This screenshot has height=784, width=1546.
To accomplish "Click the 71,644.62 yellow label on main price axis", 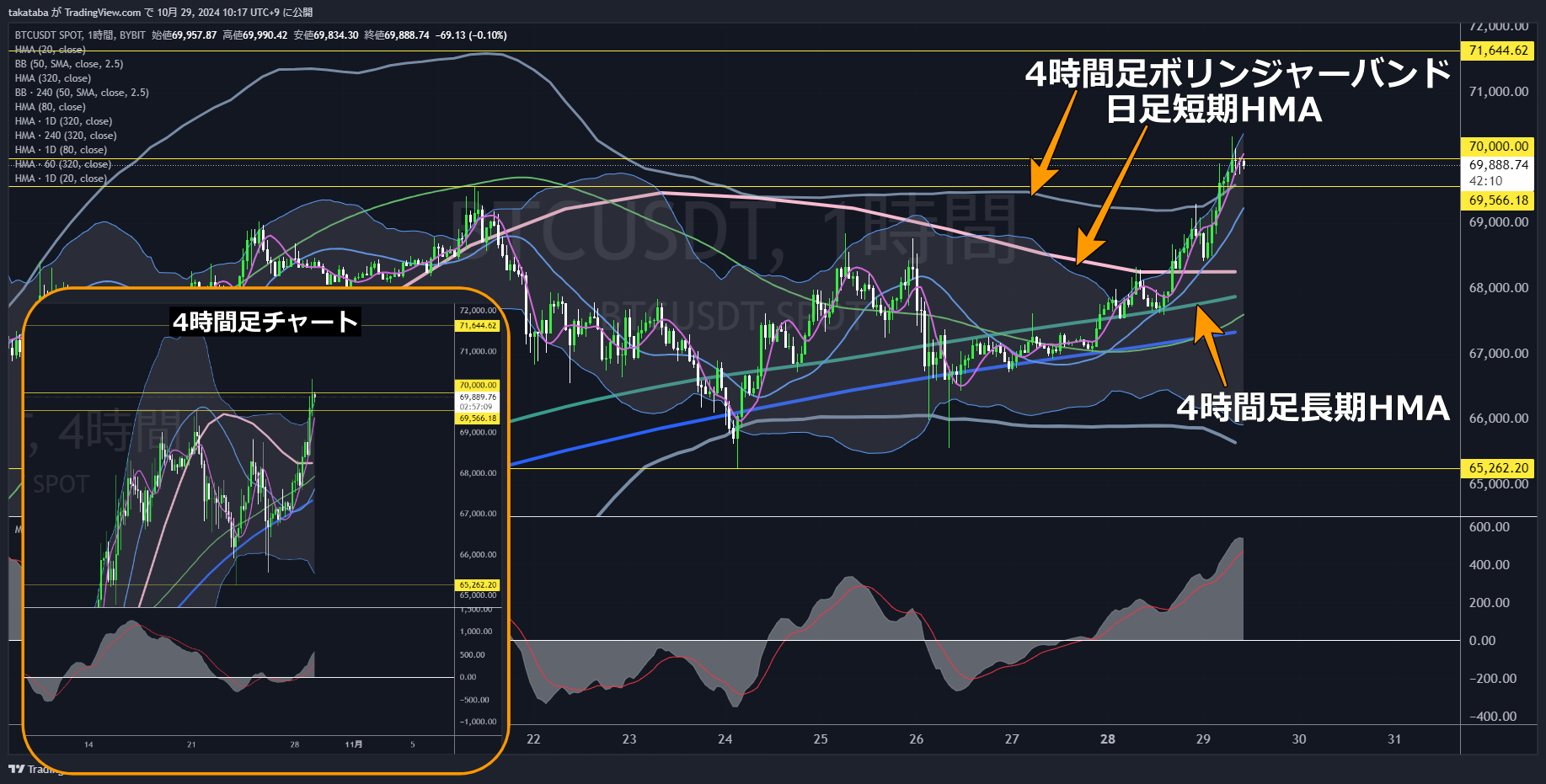I will tap(1499, 51).
